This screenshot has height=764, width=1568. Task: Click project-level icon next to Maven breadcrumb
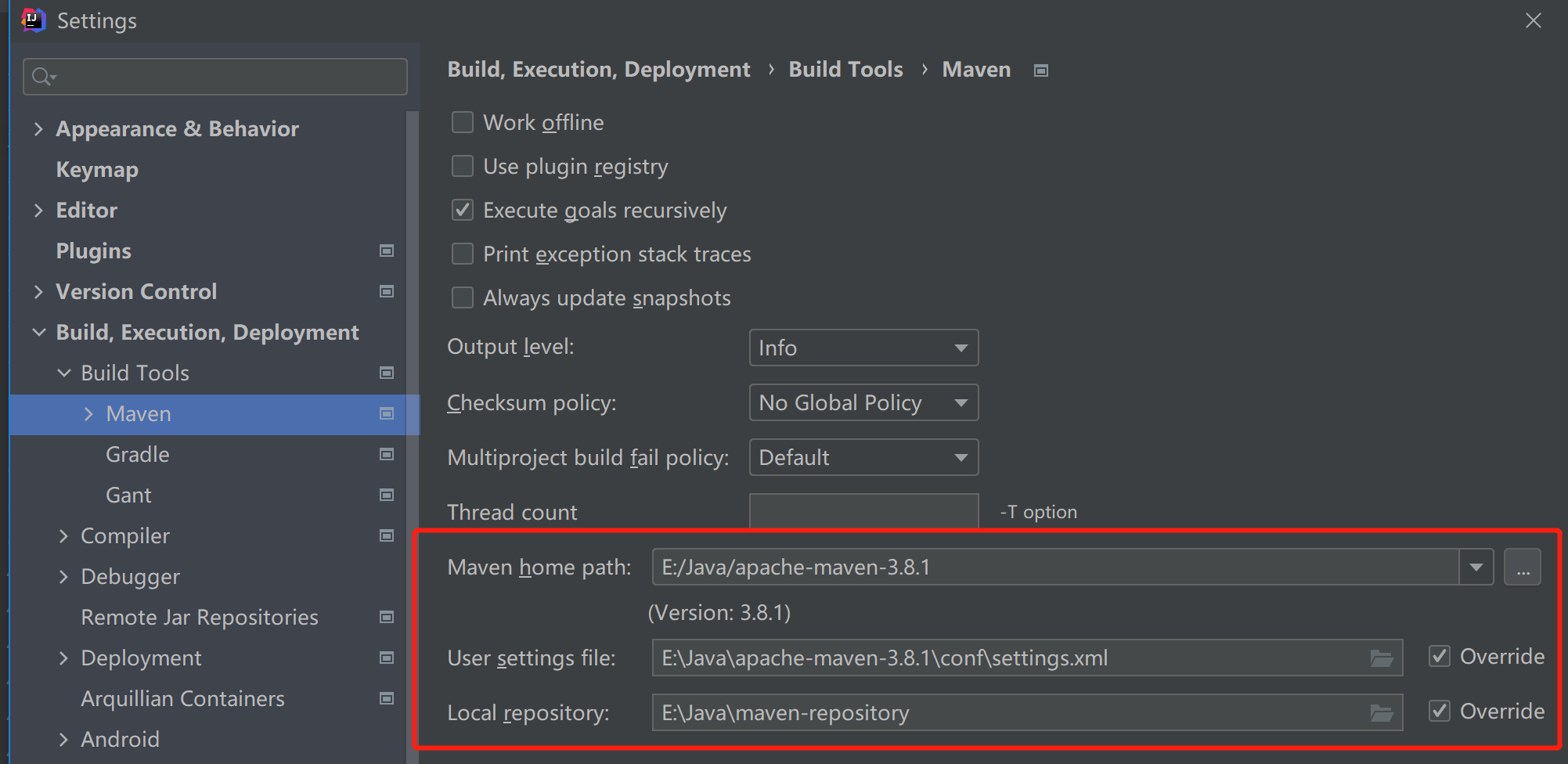pyautogui.click(x=1040, y=70)
